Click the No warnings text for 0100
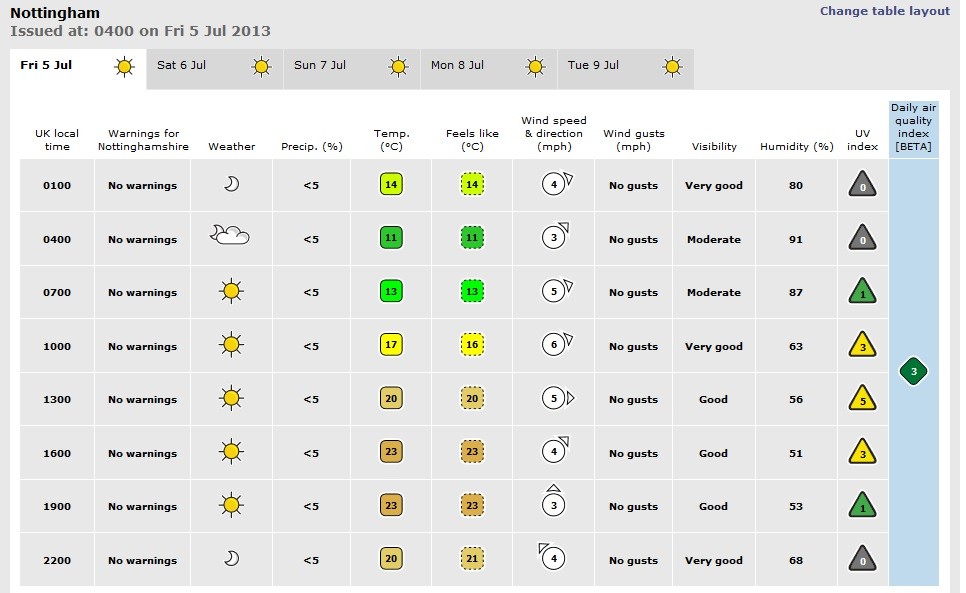The width and height of the screenshot is (966, 593). [x=142, y=186]
